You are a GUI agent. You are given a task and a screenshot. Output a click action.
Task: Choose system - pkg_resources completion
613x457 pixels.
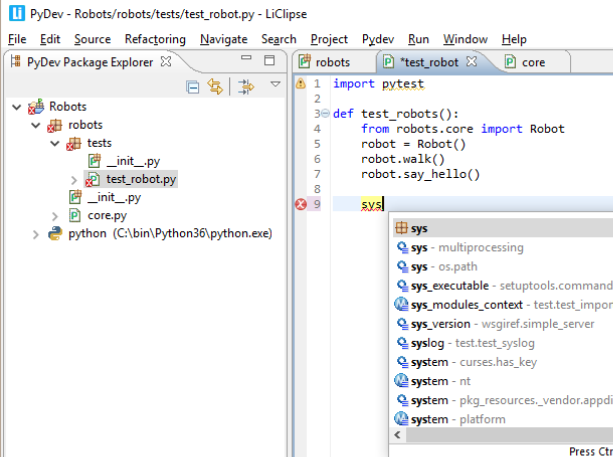click(502, 400)
